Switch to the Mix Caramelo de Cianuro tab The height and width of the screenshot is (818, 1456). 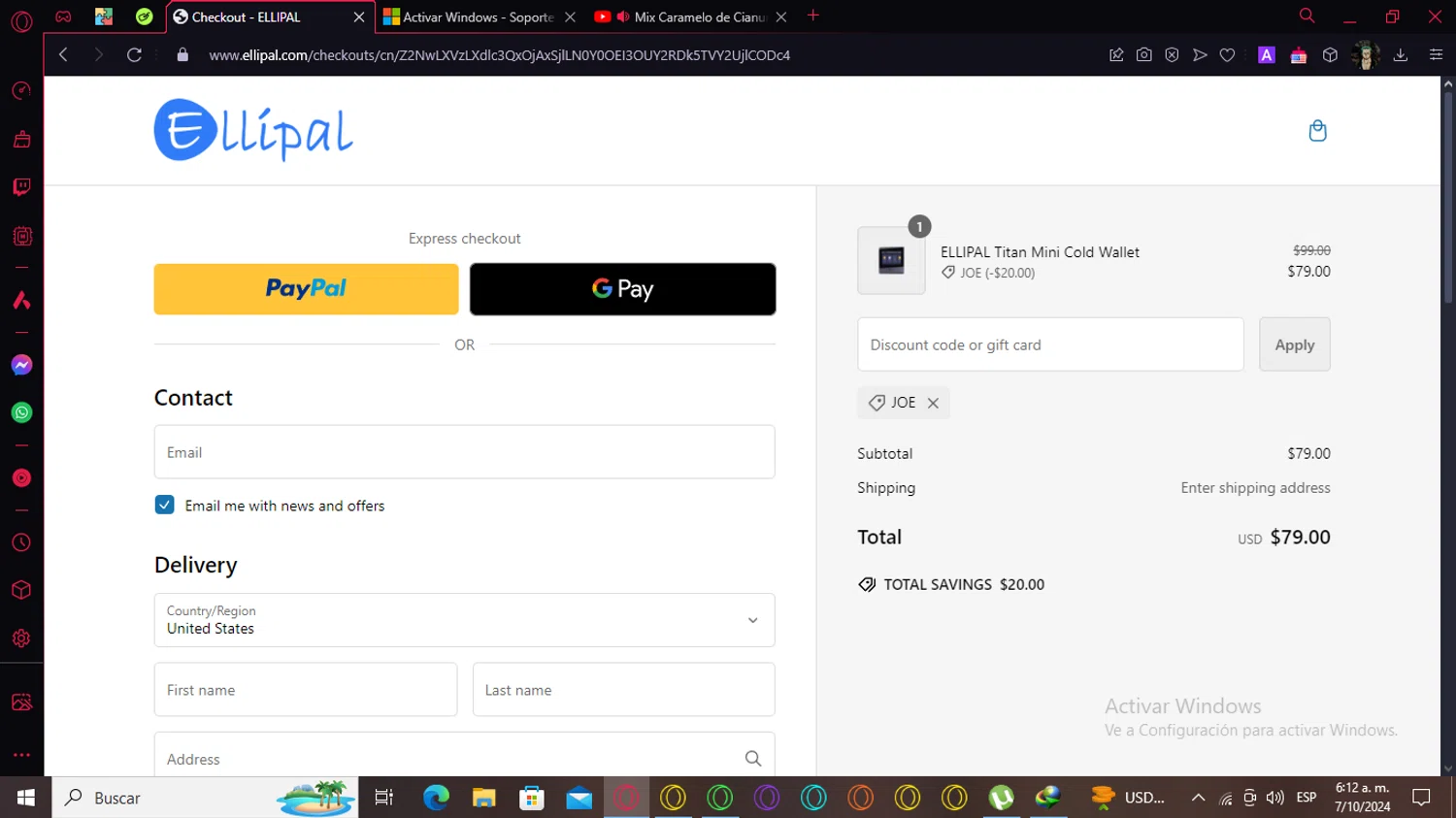coord(689,16)
